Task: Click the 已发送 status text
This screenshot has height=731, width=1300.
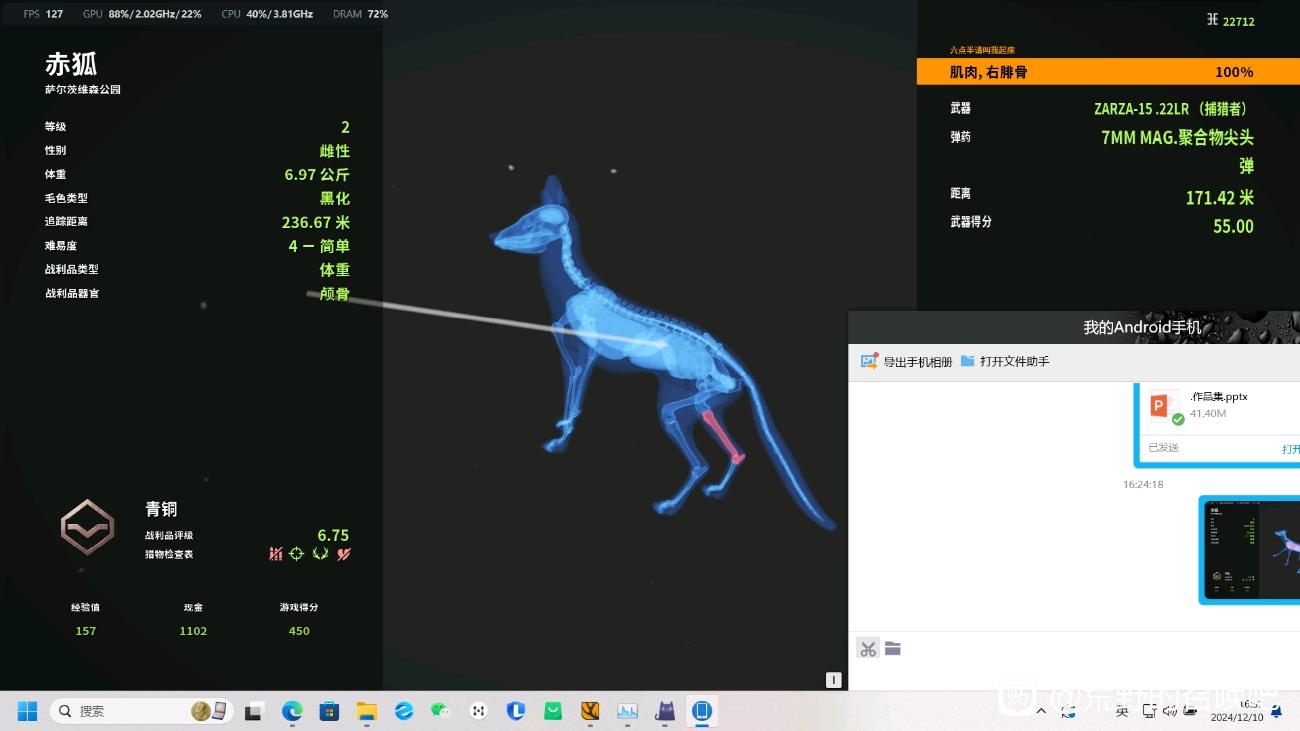Action: tap(1163, 447)
